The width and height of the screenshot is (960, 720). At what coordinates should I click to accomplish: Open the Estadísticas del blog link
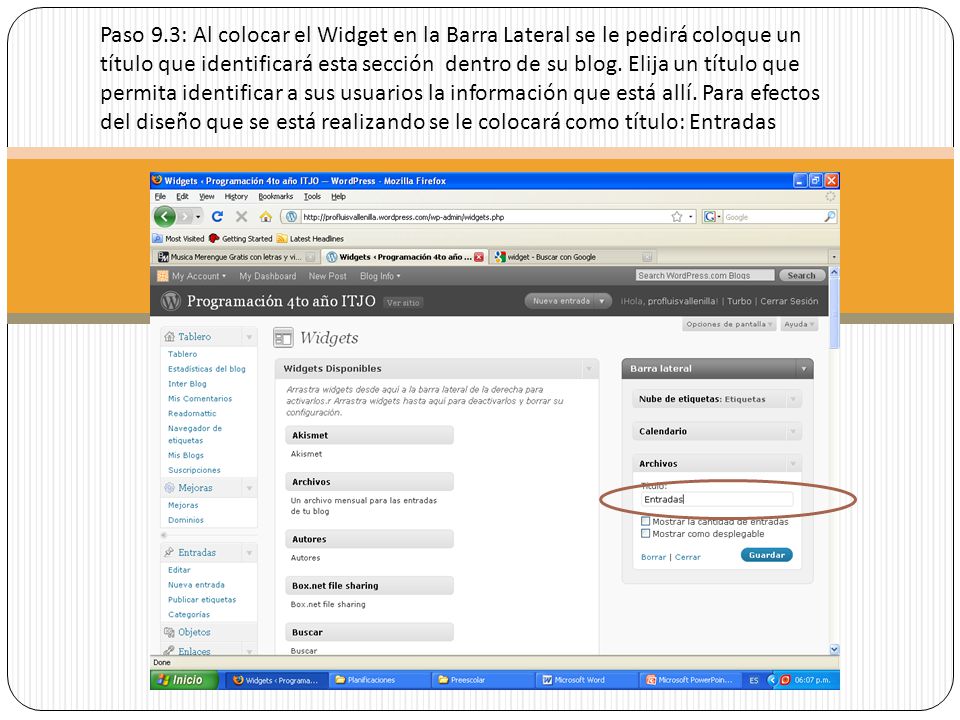207,369
